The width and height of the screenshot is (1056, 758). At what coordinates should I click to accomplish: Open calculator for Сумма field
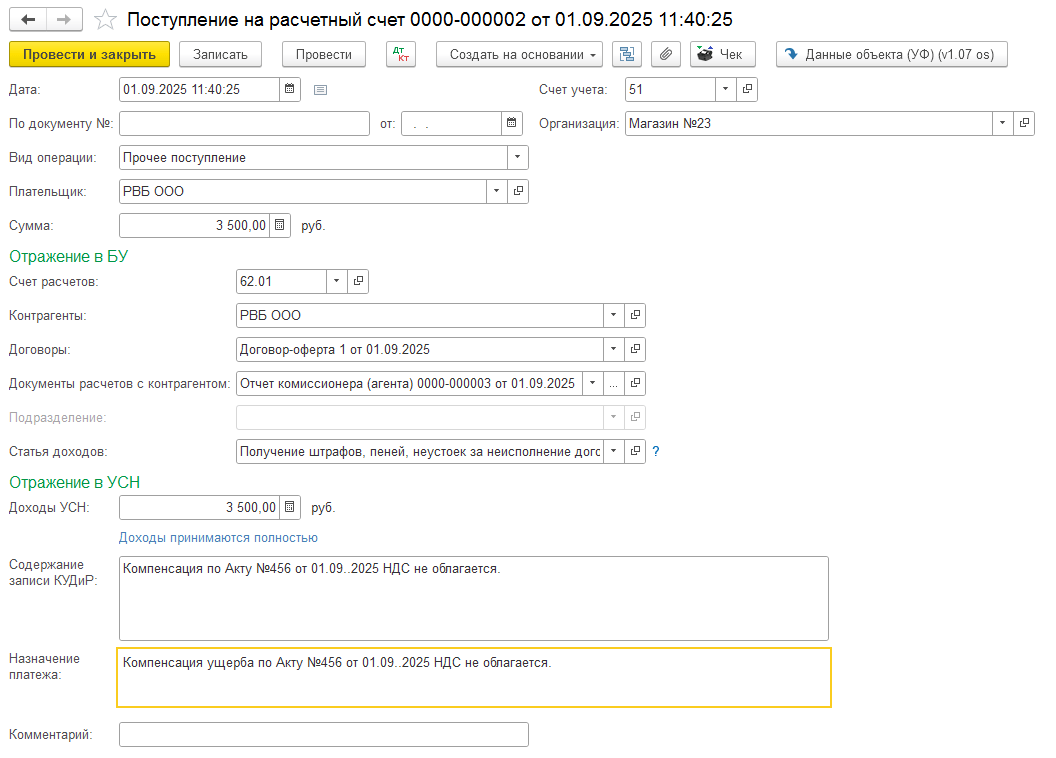pos(280,225)
